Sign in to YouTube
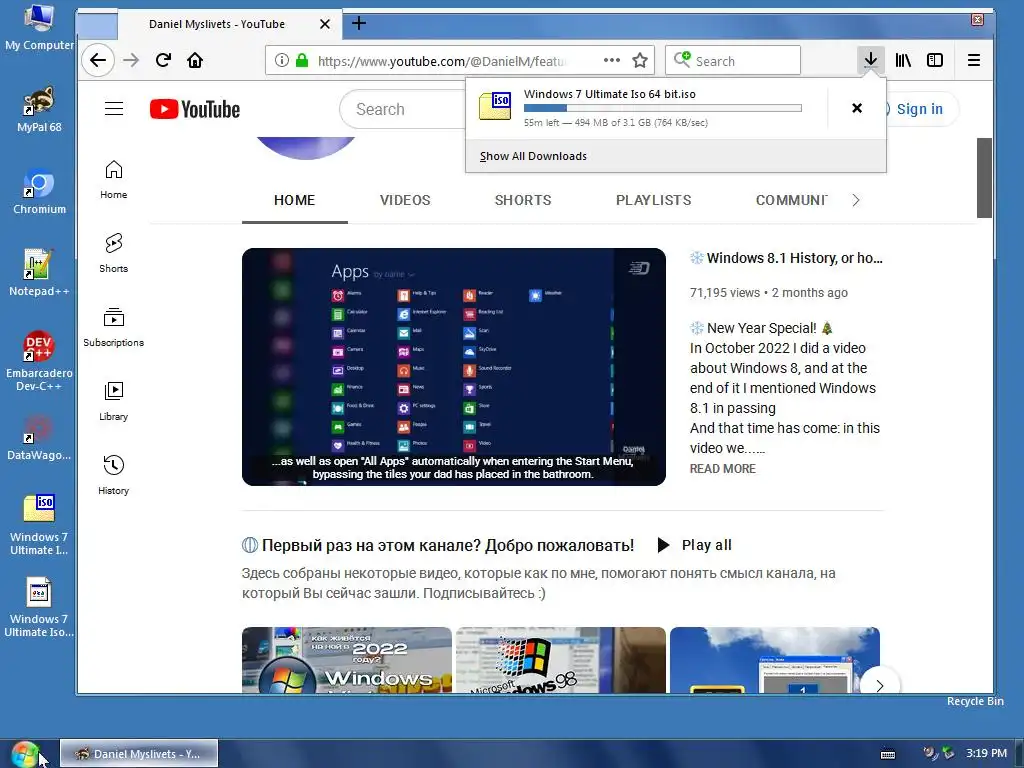Screen dimensions: 1024x768 pyautogui.click(x=919, y=109)
